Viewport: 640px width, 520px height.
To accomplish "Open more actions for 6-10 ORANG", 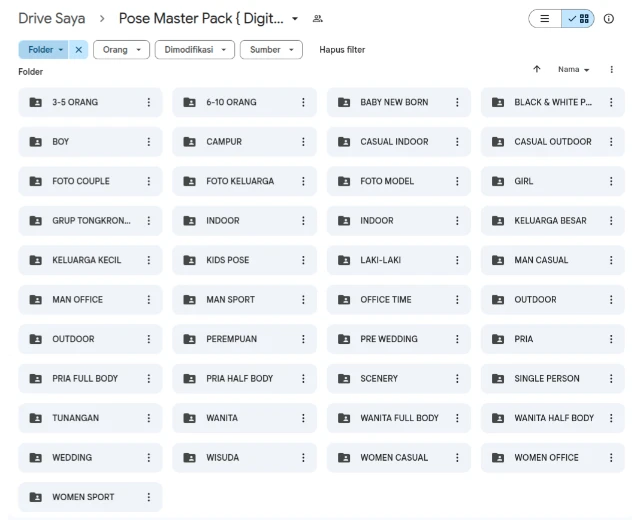I will click(303, 102).
